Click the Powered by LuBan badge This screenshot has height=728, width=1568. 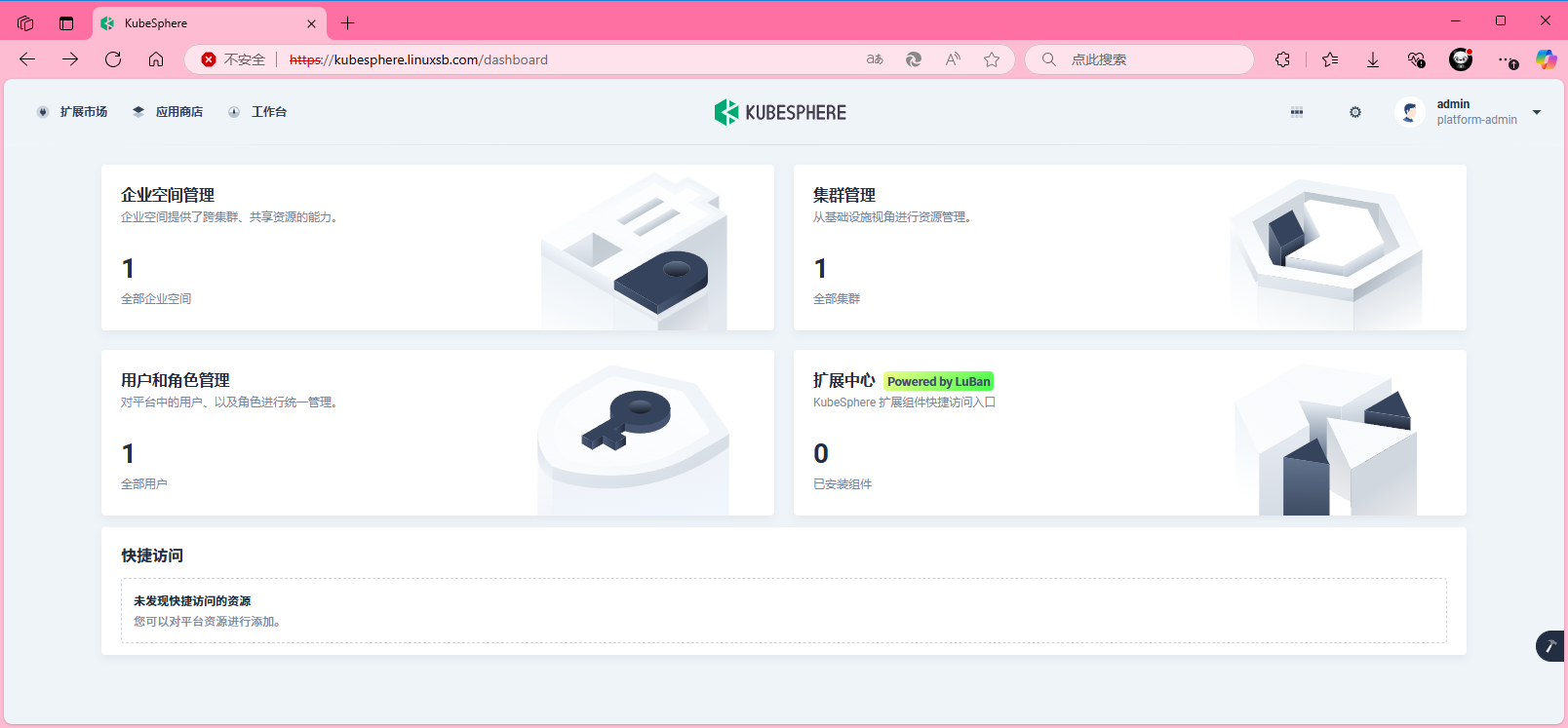tap(939, 382)
